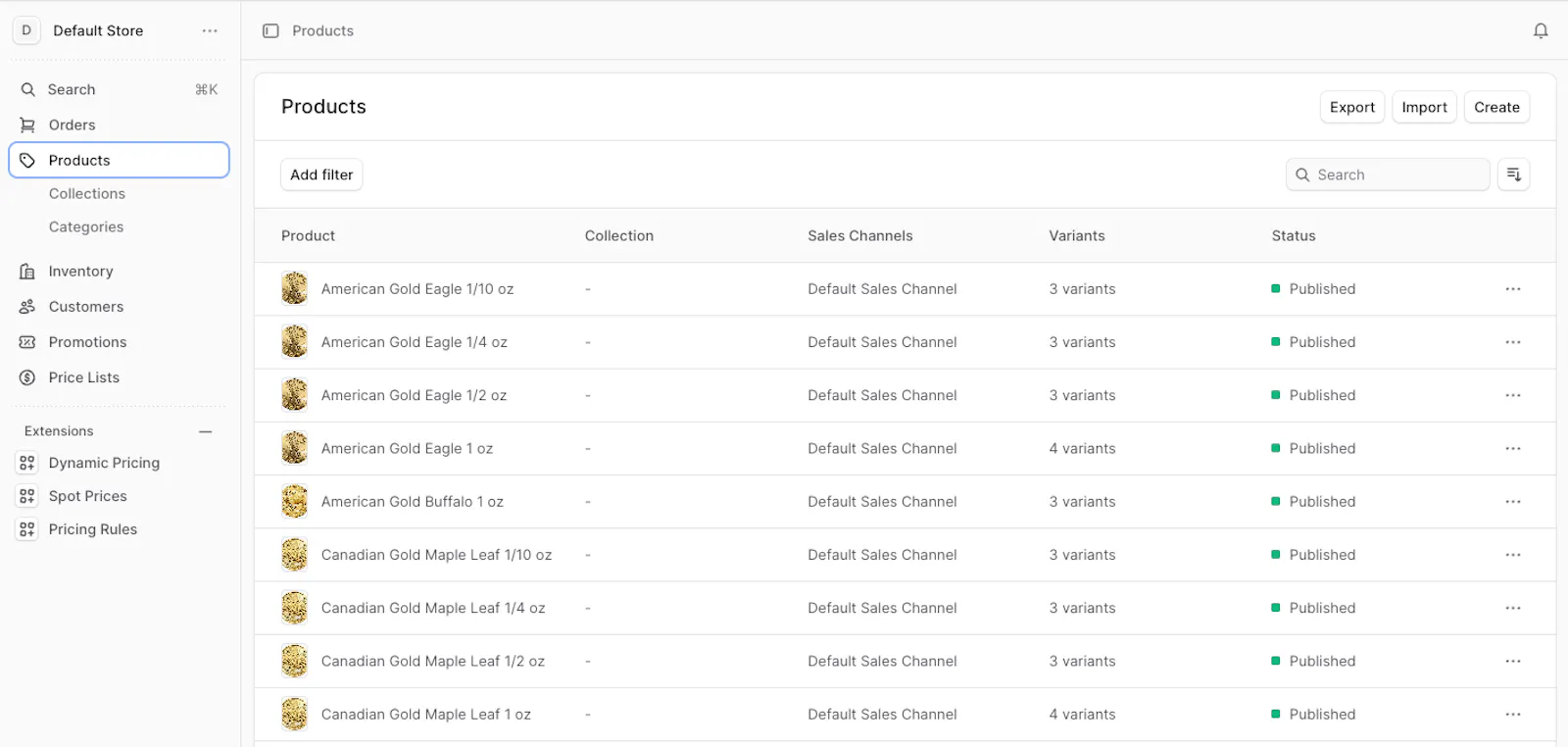Click the Product column header

tap(308, 235)
